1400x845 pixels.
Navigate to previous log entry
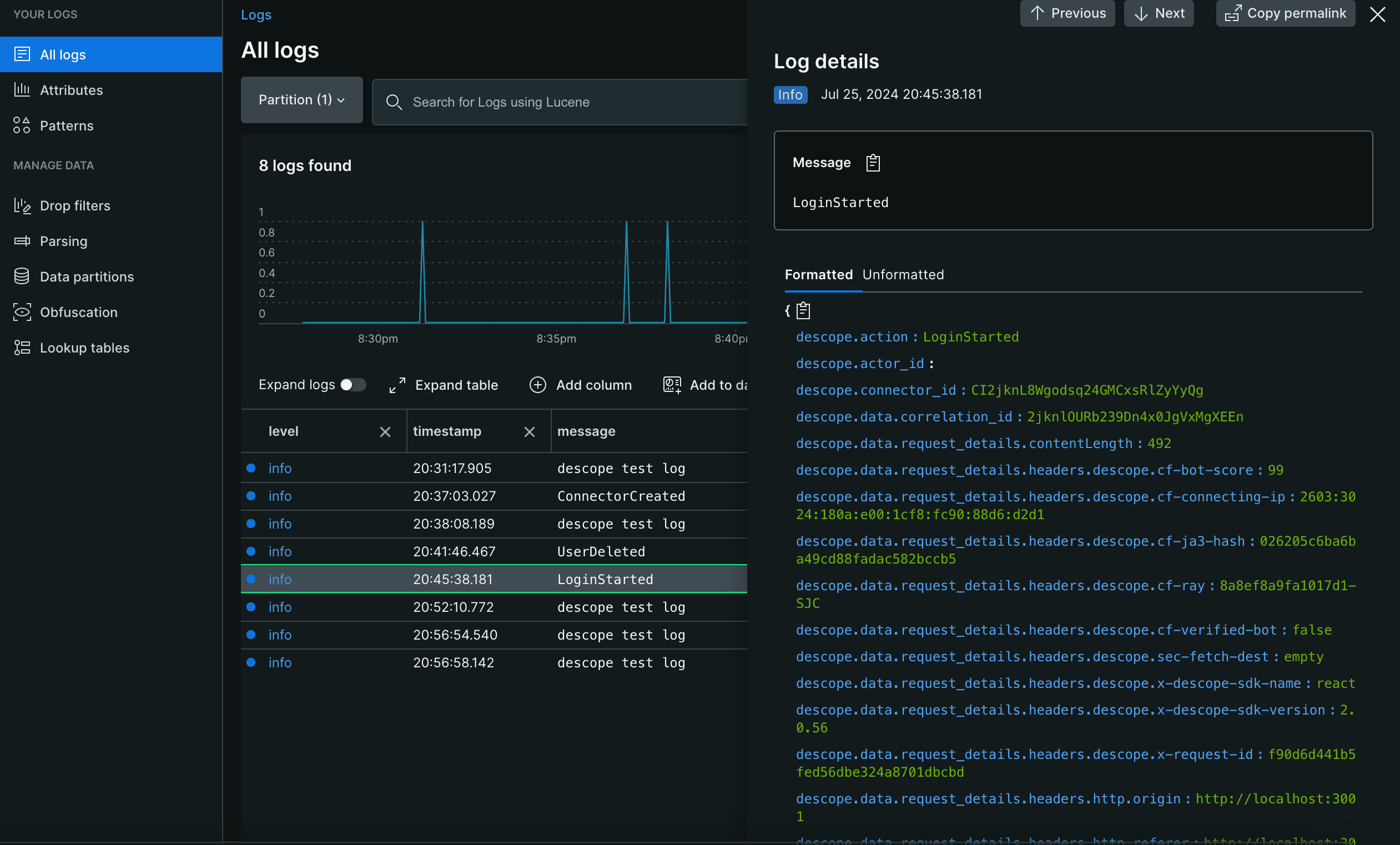click(x=1068, y=12)
